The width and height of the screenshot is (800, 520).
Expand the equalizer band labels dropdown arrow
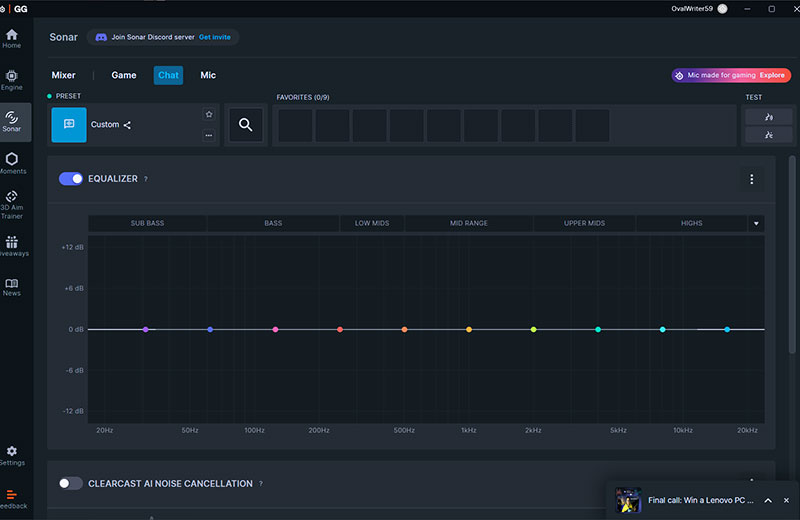756,223
